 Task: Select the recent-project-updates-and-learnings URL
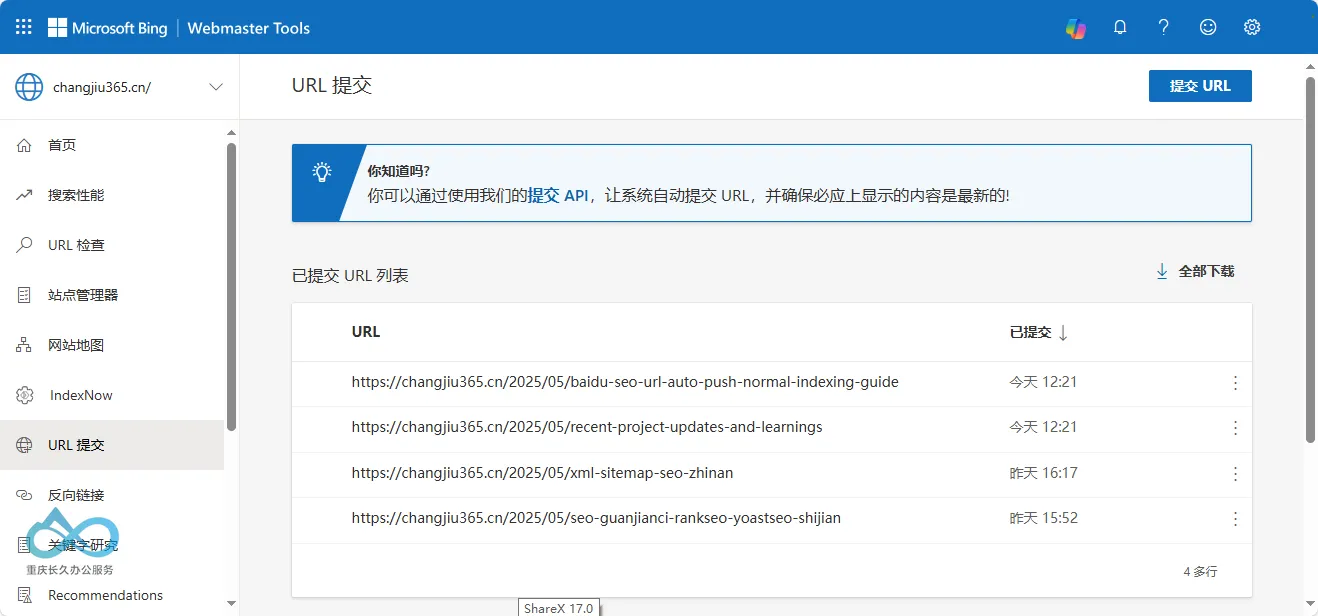click(587, 427)
